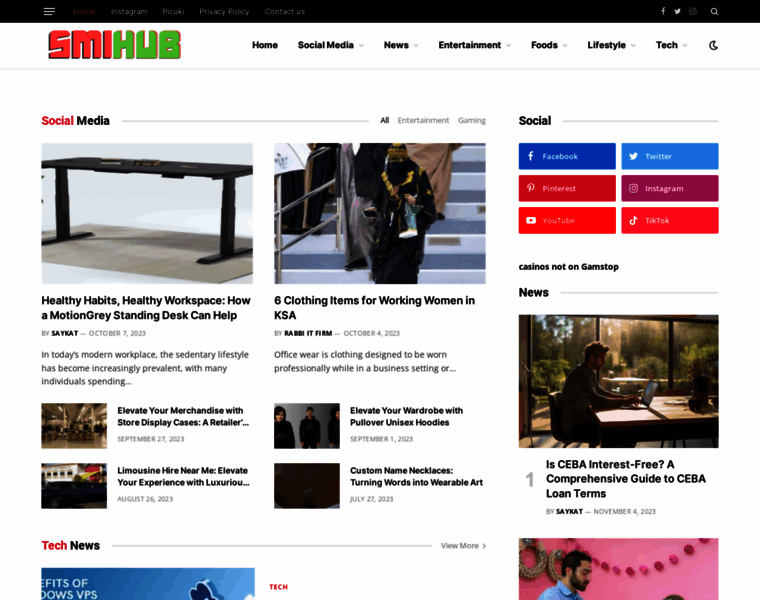Open the Windows VPS article banner
The height and width of the screenshot is (600, 760).
tap(148, 584)
